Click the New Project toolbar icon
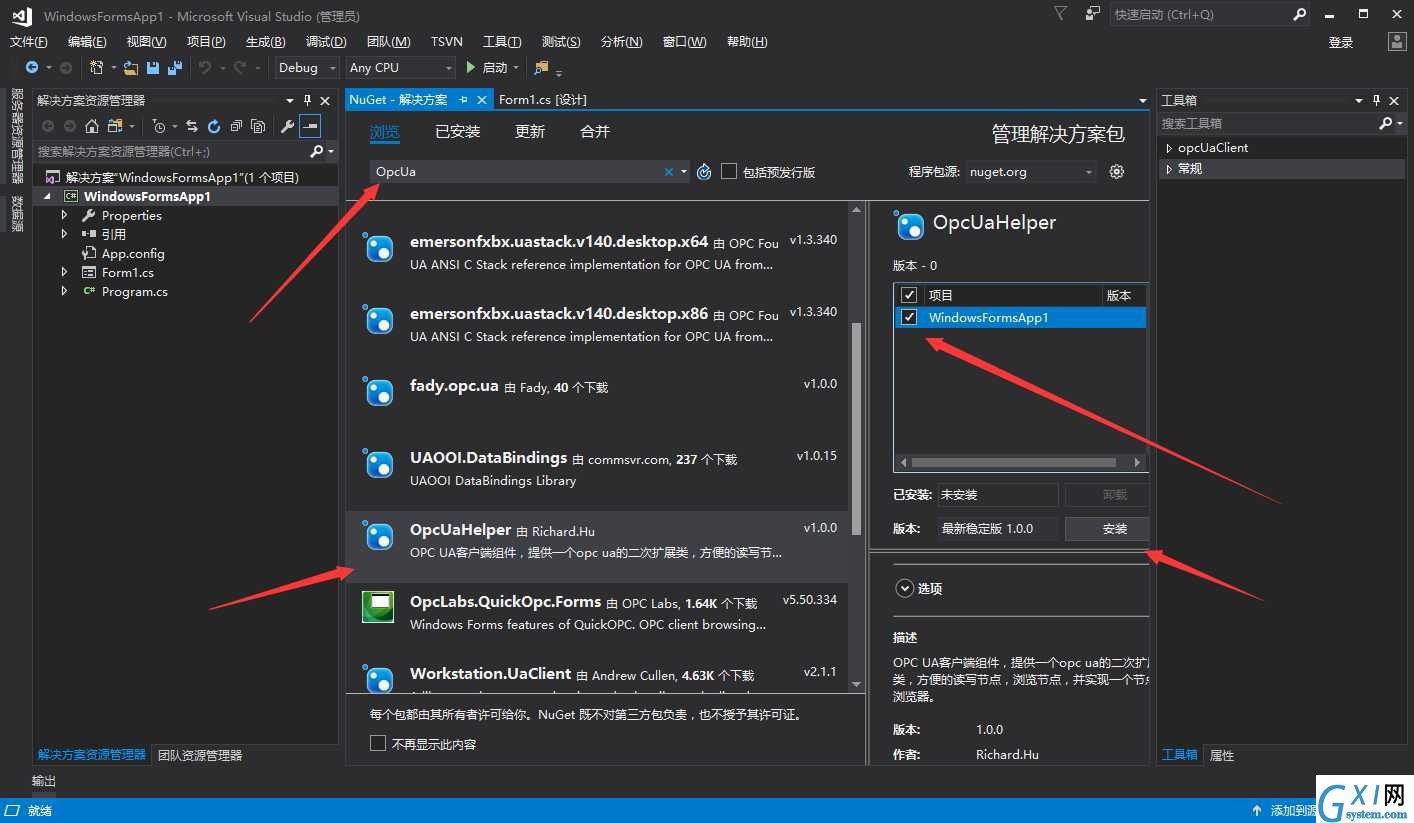 96,68
